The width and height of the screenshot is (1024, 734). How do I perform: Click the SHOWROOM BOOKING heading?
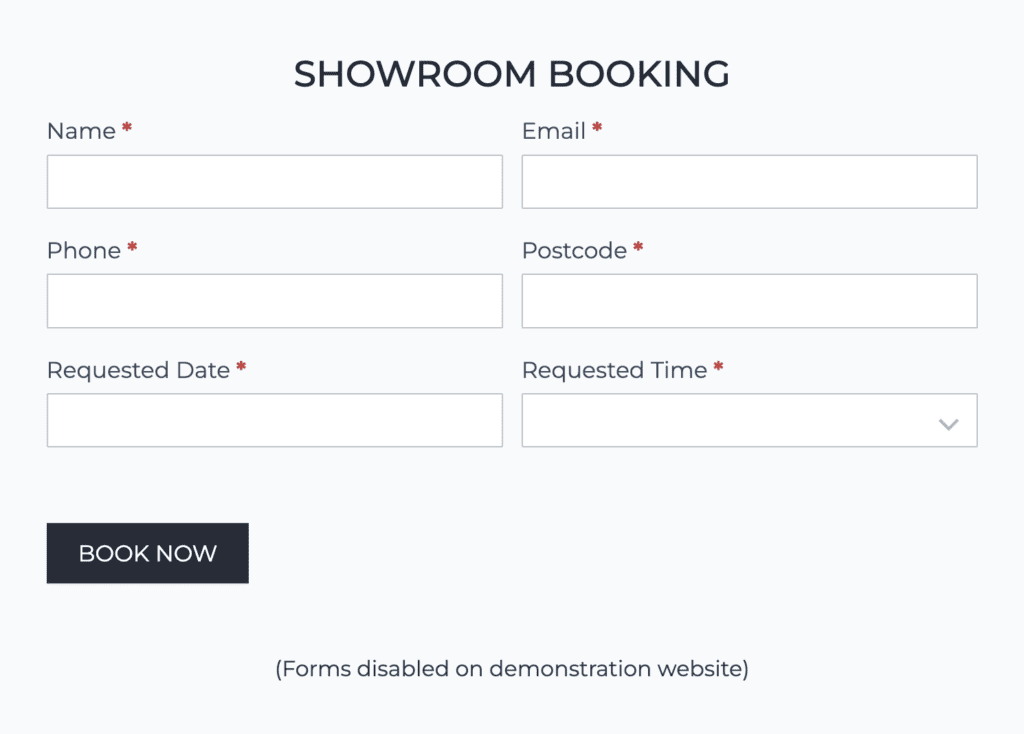[511, 75]
